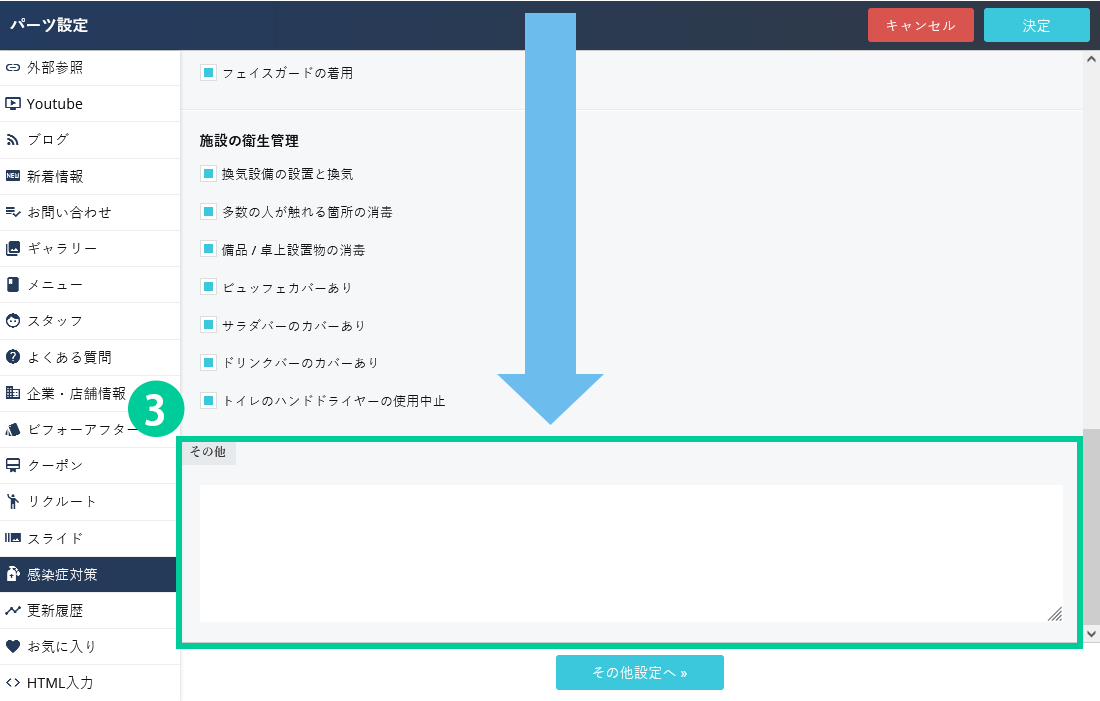Toggle the ビュッフェカバーあり checkbox
The image size is (1100, 701).
coord(208,287)
